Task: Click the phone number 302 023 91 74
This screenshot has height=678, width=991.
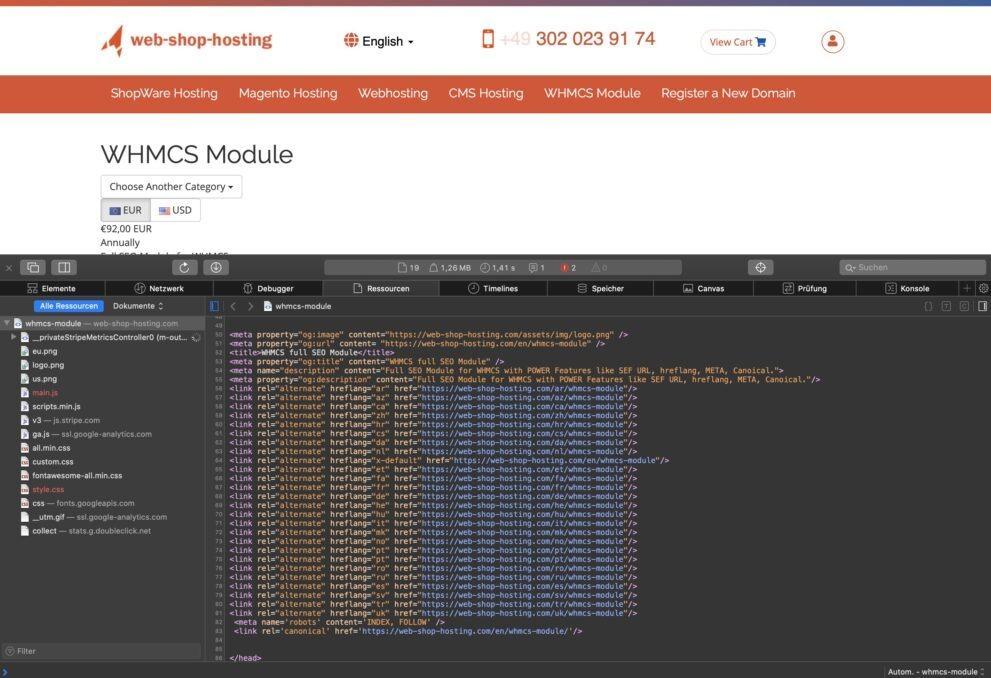Action: point(595,39)
